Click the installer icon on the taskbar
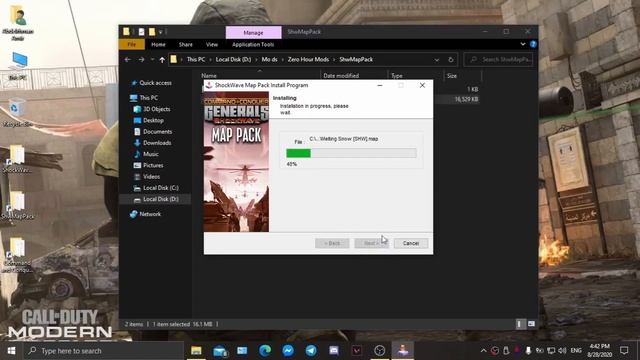640x360 pixels. [403, 351]
